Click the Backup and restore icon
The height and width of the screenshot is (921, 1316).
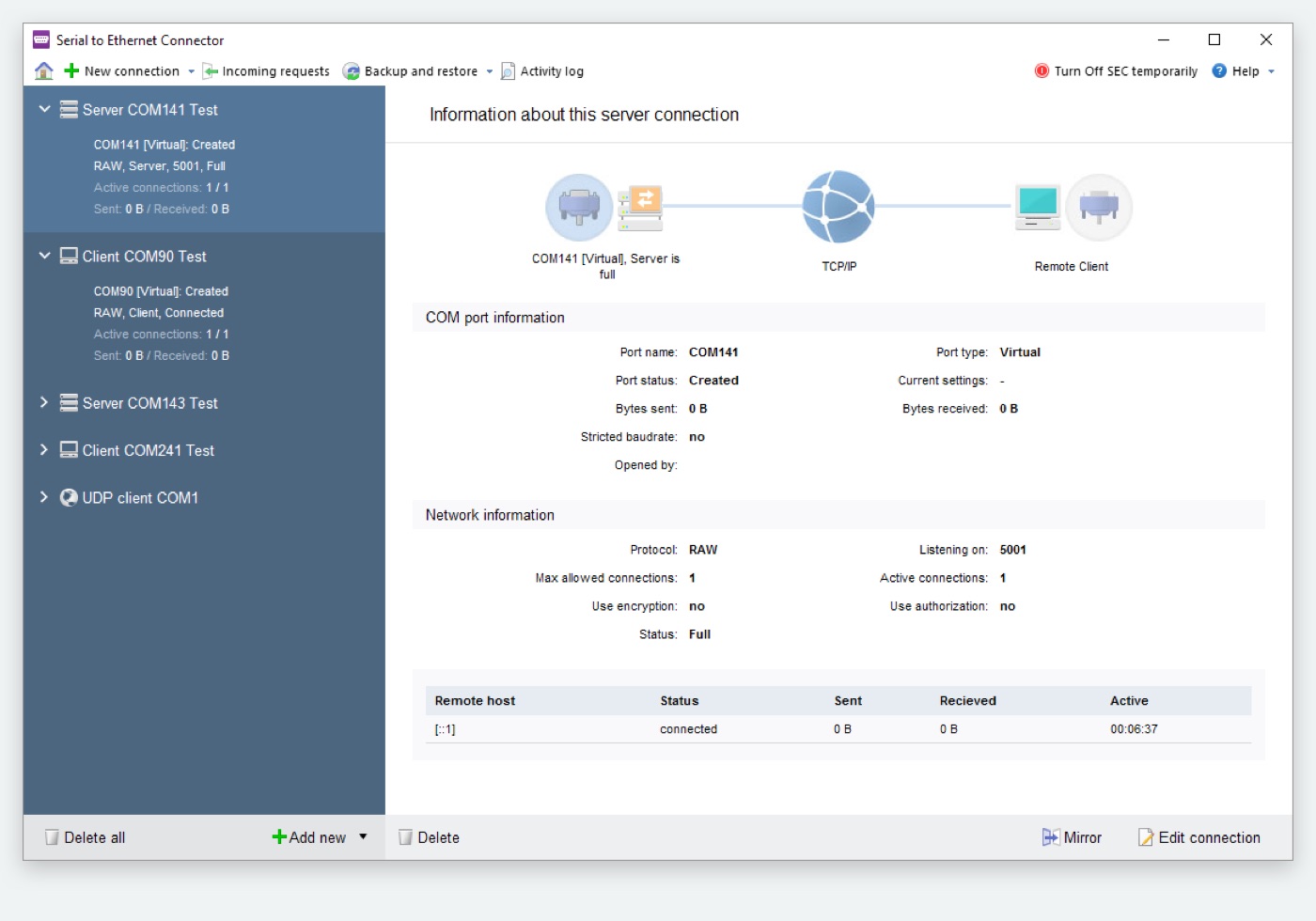pyautogui.click(x=351, y=71)
